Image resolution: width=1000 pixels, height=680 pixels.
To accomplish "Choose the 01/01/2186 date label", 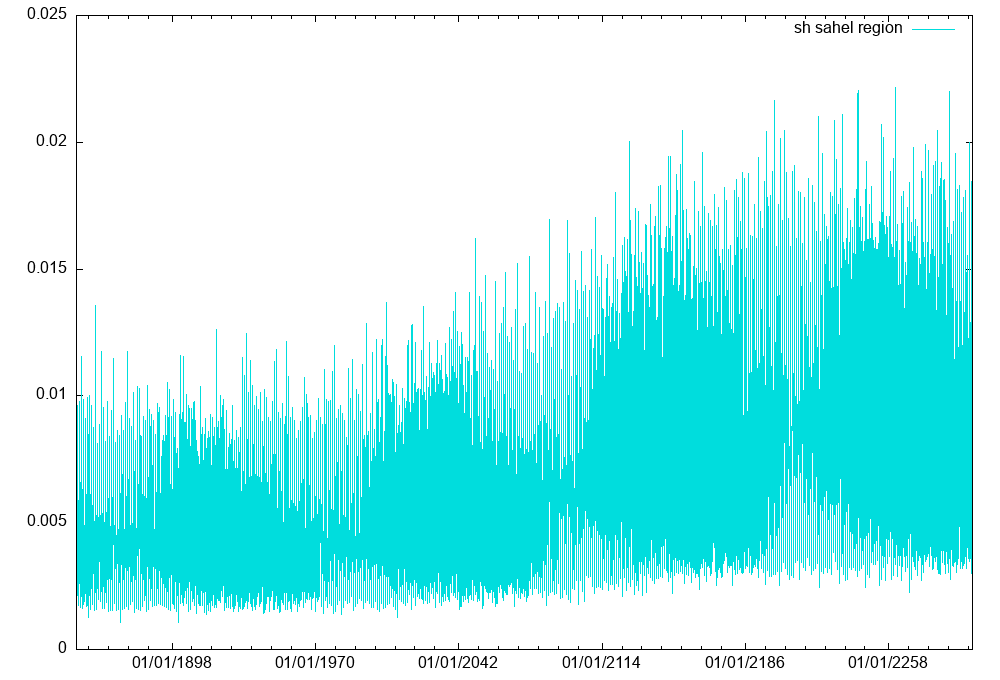I will 746,662.
